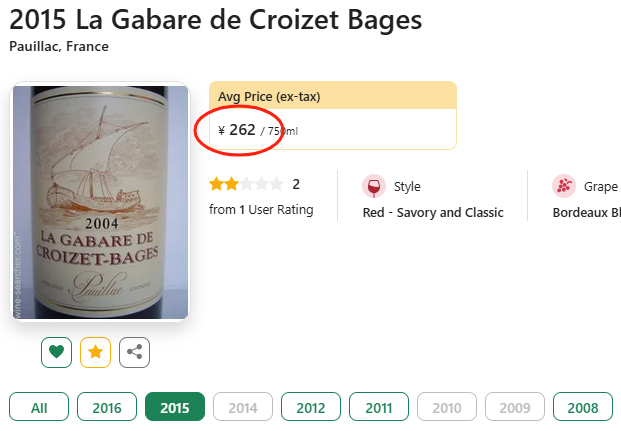Choose the 2009 vintage tab

tap(515, 408)
